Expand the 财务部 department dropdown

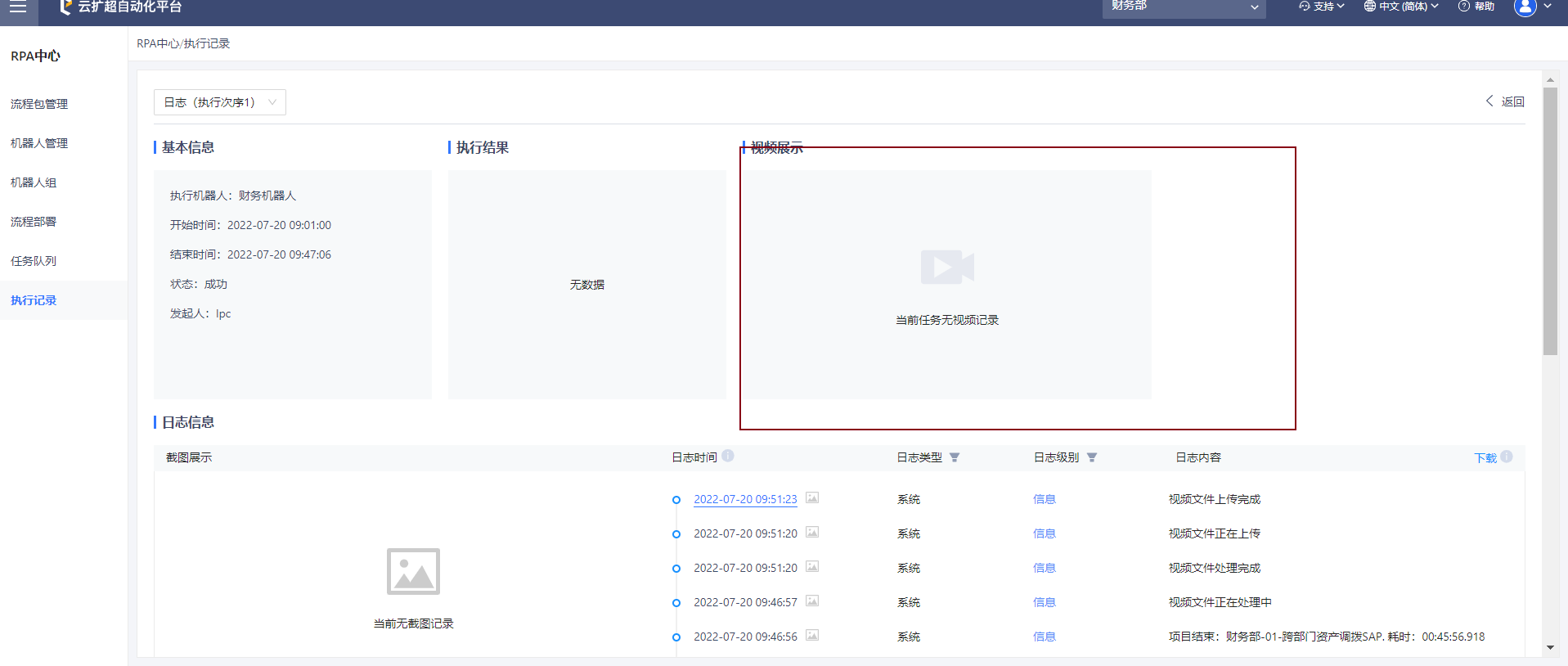pos(1184,7)
